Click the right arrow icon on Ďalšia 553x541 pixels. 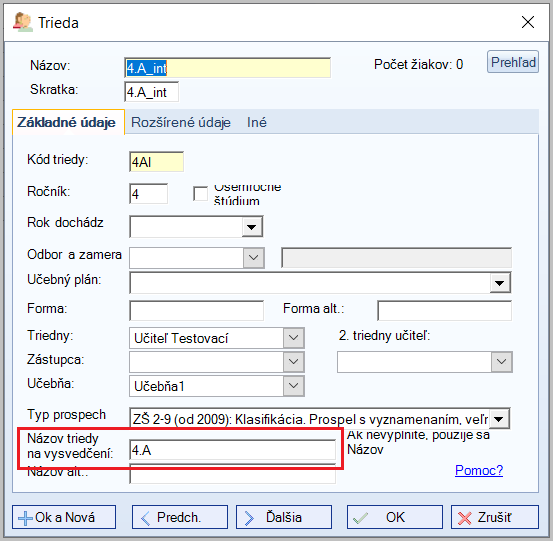249,518
